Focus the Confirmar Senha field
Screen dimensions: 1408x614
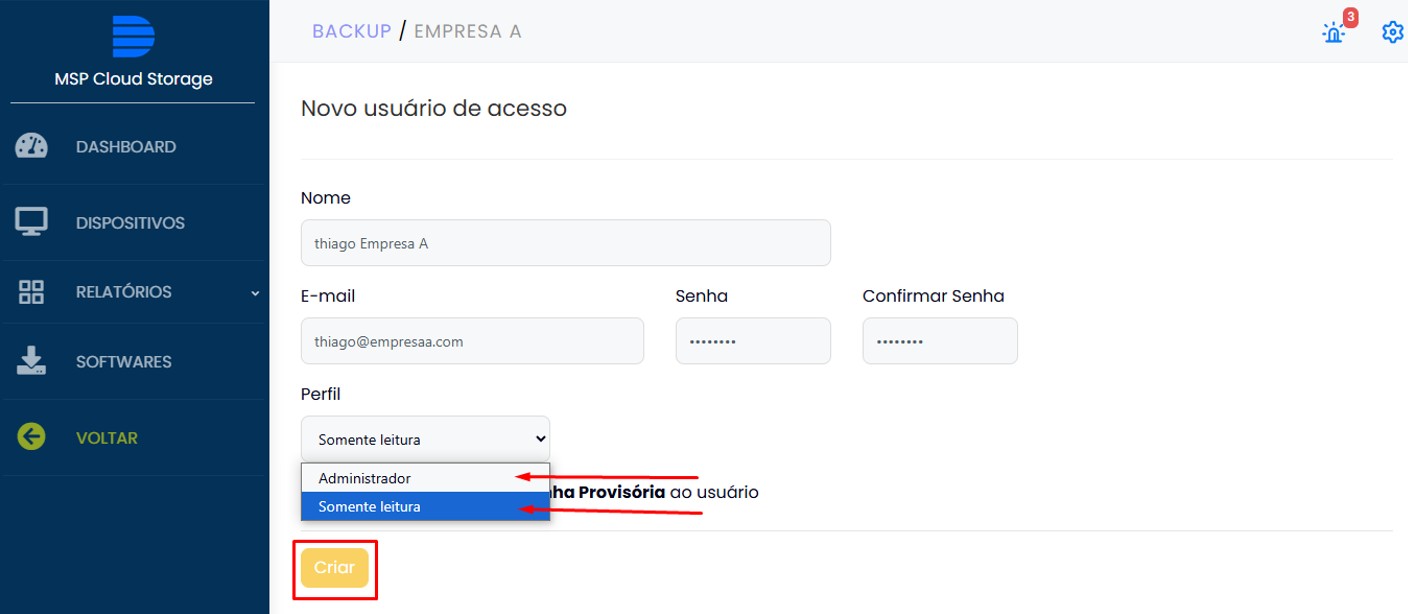[940, 341]
